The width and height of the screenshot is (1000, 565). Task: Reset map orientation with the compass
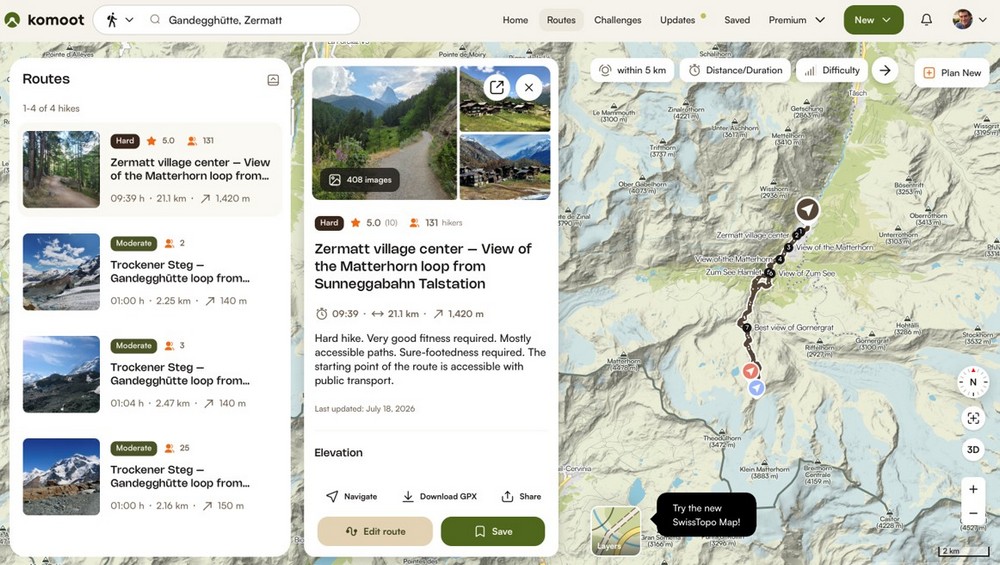click(973, 382)
